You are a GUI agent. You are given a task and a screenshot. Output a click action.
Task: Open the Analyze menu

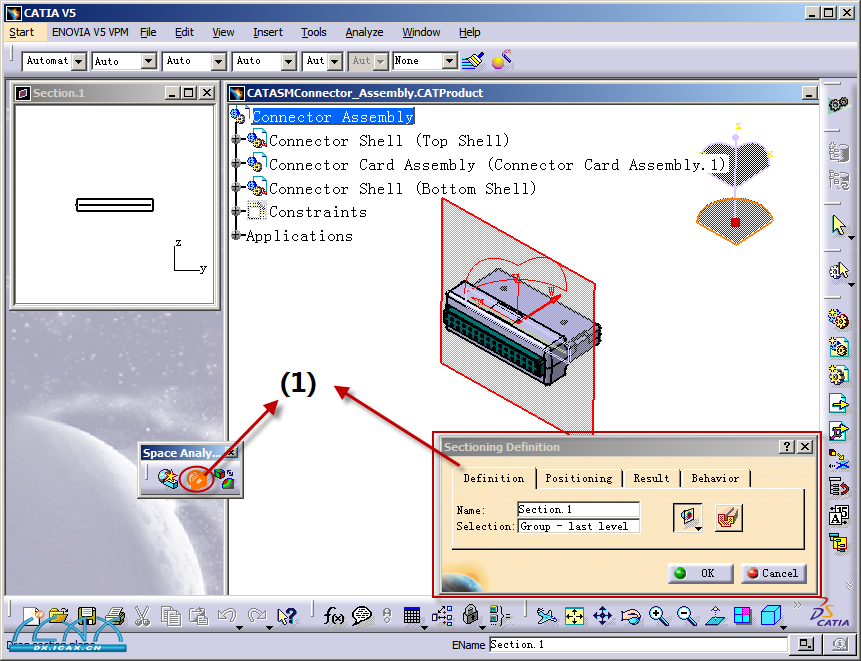(364, 32)
